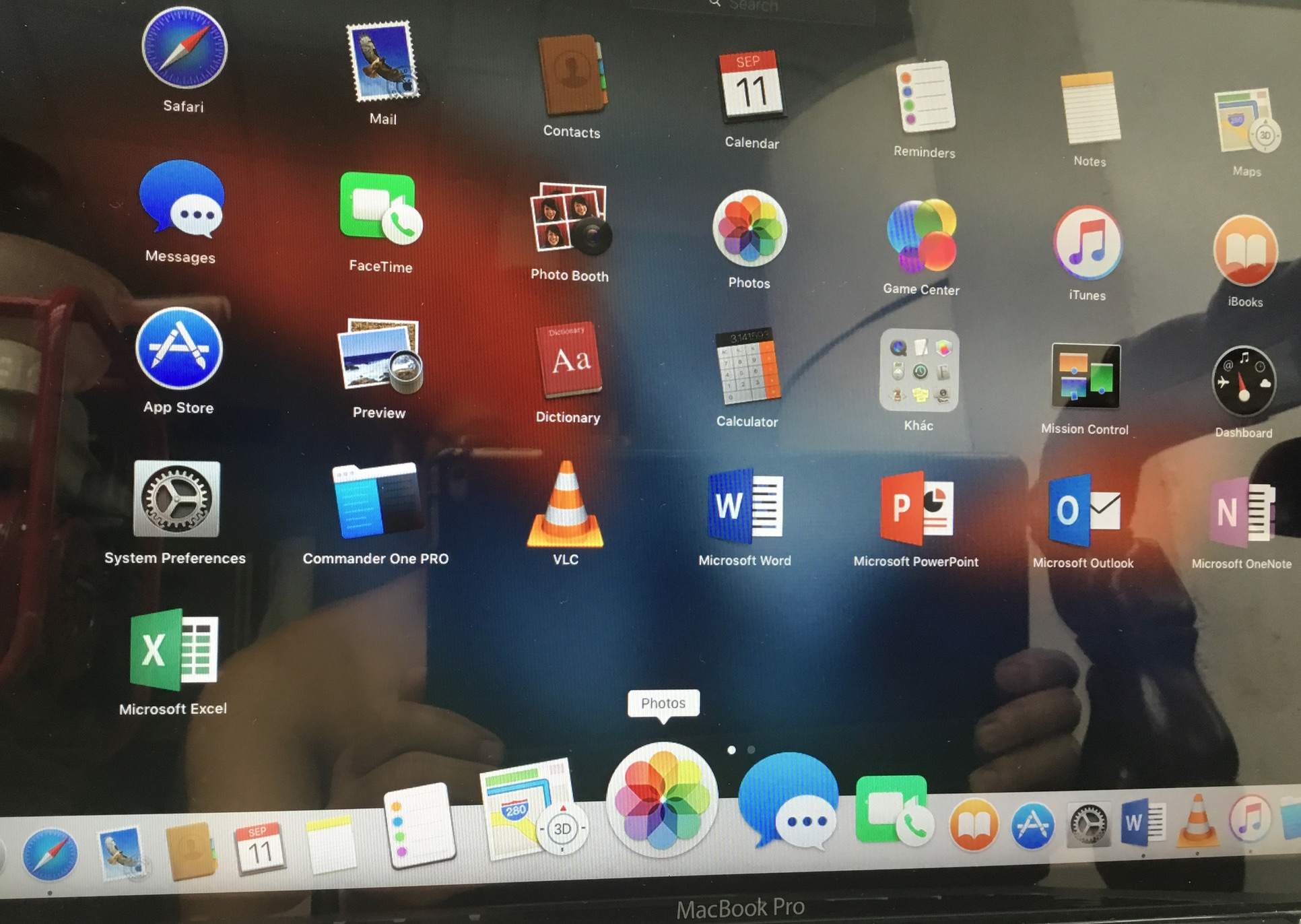Open Mission Control app icon
The height and width of the screenshot is (924, 1301).
coord(1085,376)
